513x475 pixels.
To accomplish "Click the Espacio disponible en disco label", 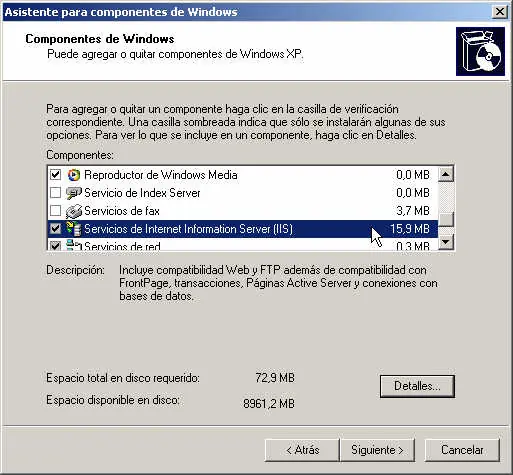I will point(113,400).
